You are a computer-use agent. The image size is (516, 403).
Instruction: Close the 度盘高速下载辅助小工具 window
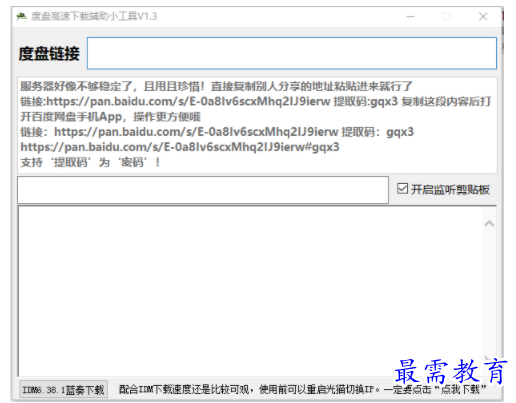pyautogui.click(x=483, y=16)
